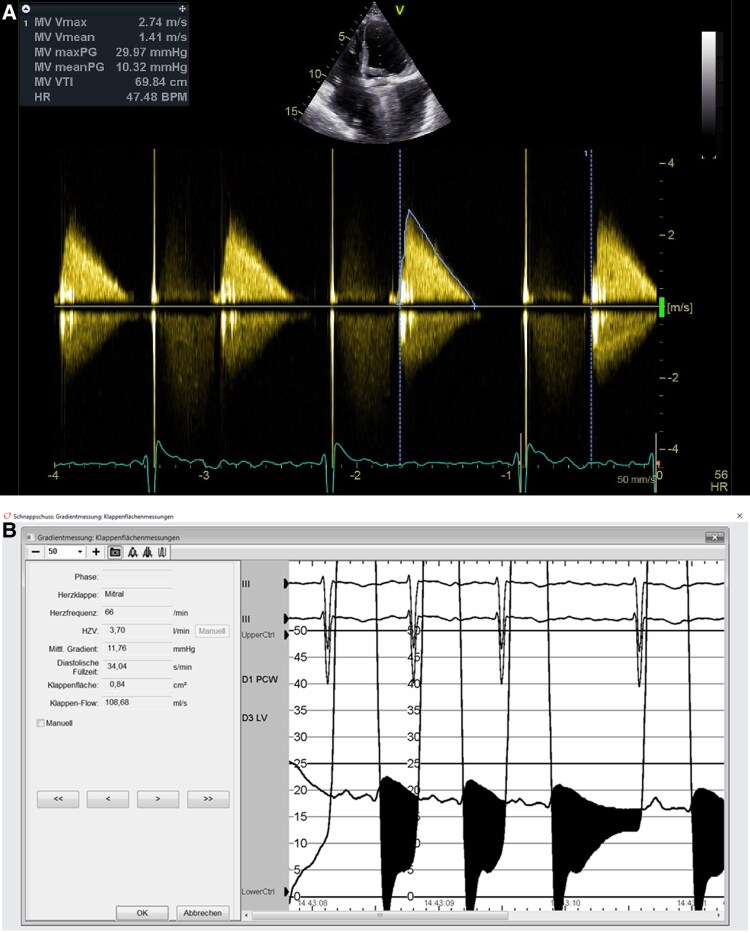750x933 pixels.
Task: Jump to last beat with >> button
Action: click(x=208, y=799)
